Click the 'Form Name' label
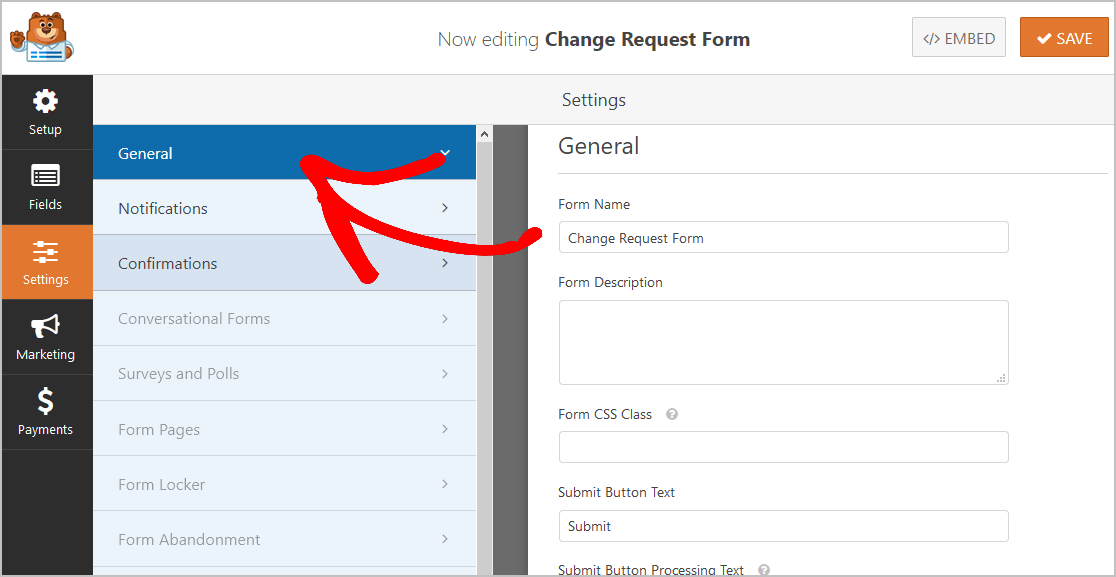 click(x=594, y=204)
